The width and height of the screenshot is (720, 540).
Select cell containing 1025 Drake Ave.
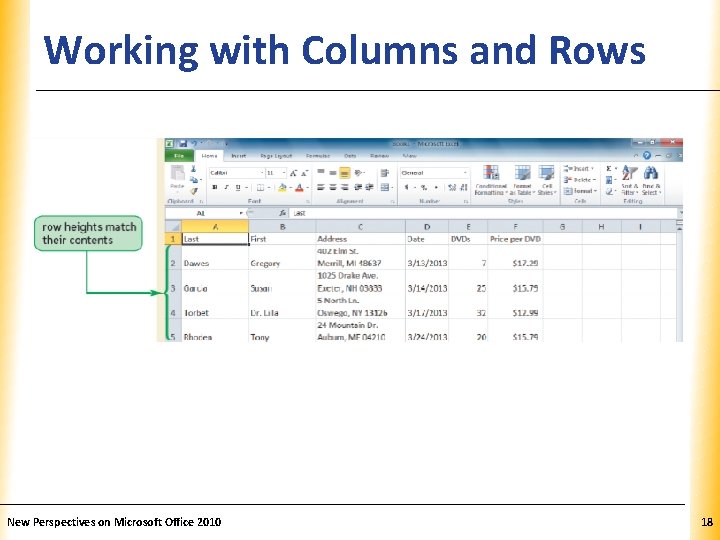[360, 282]
